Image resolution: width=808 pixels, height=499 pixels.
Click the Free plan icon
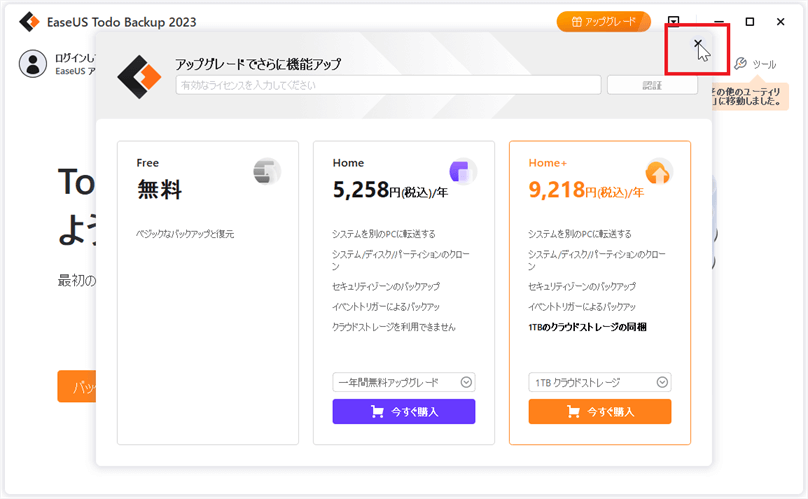coord(267,172)
